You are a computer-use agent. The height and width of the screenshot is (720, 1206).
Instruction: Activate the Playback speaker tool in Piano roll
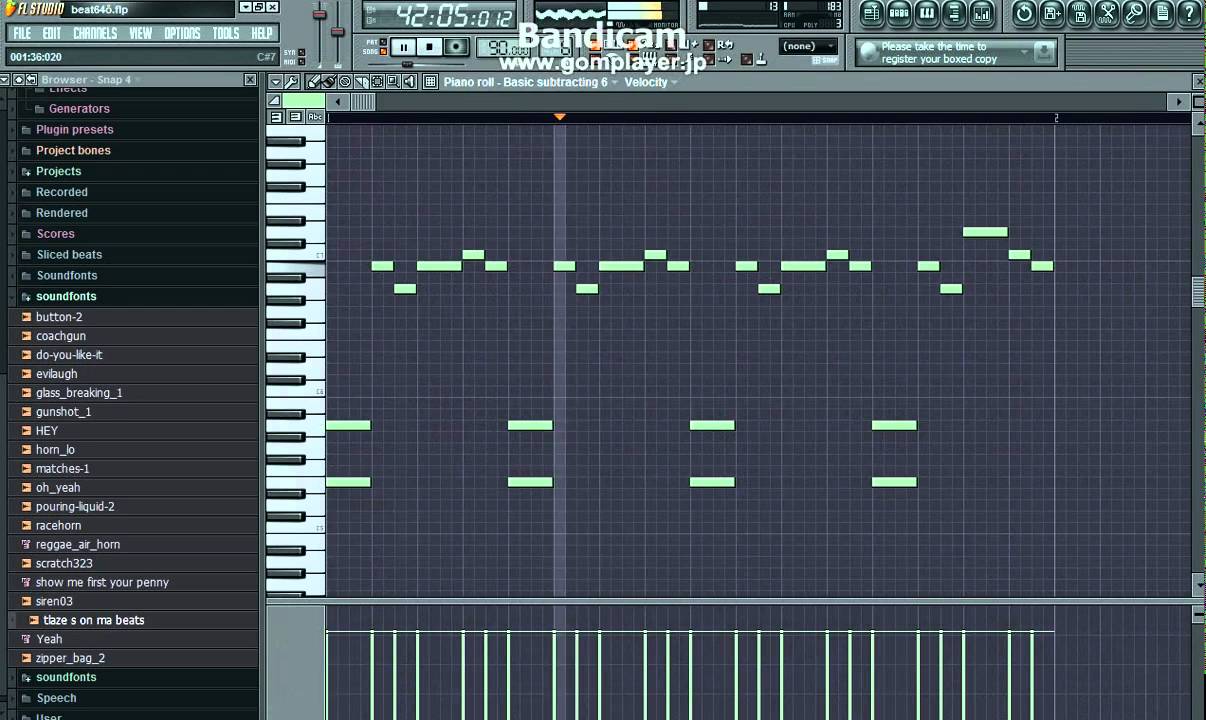[x=409, y=82]
